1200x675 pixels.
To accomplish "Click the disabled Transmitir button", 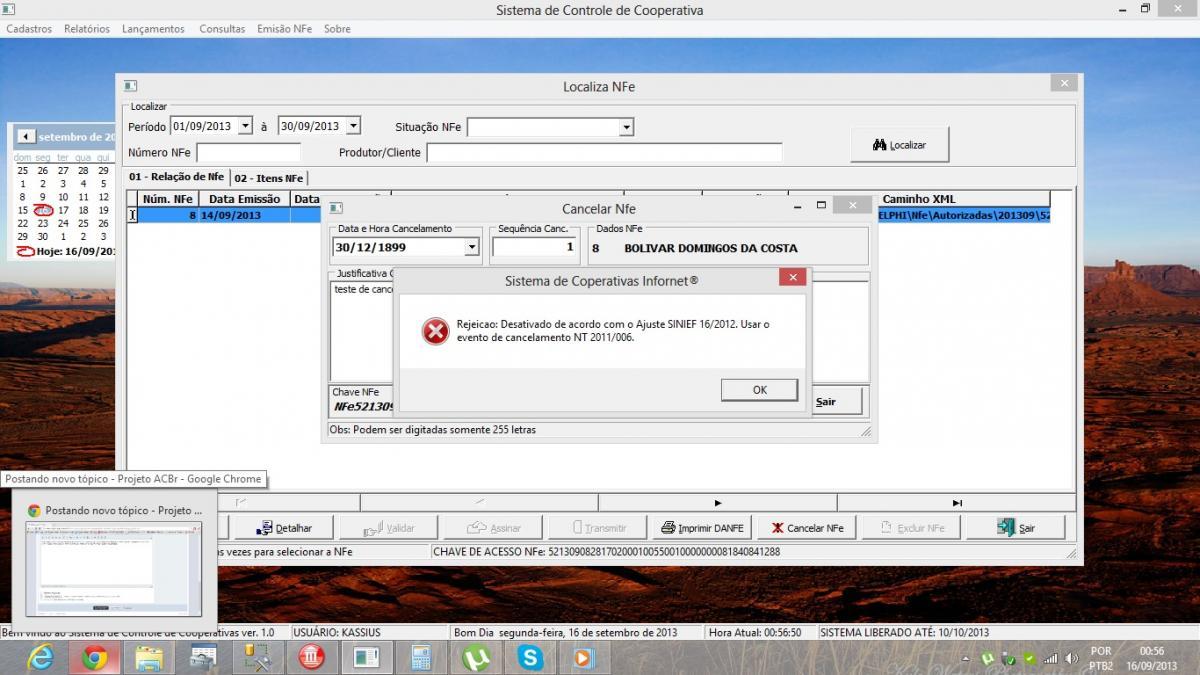I will pos(598,528).
